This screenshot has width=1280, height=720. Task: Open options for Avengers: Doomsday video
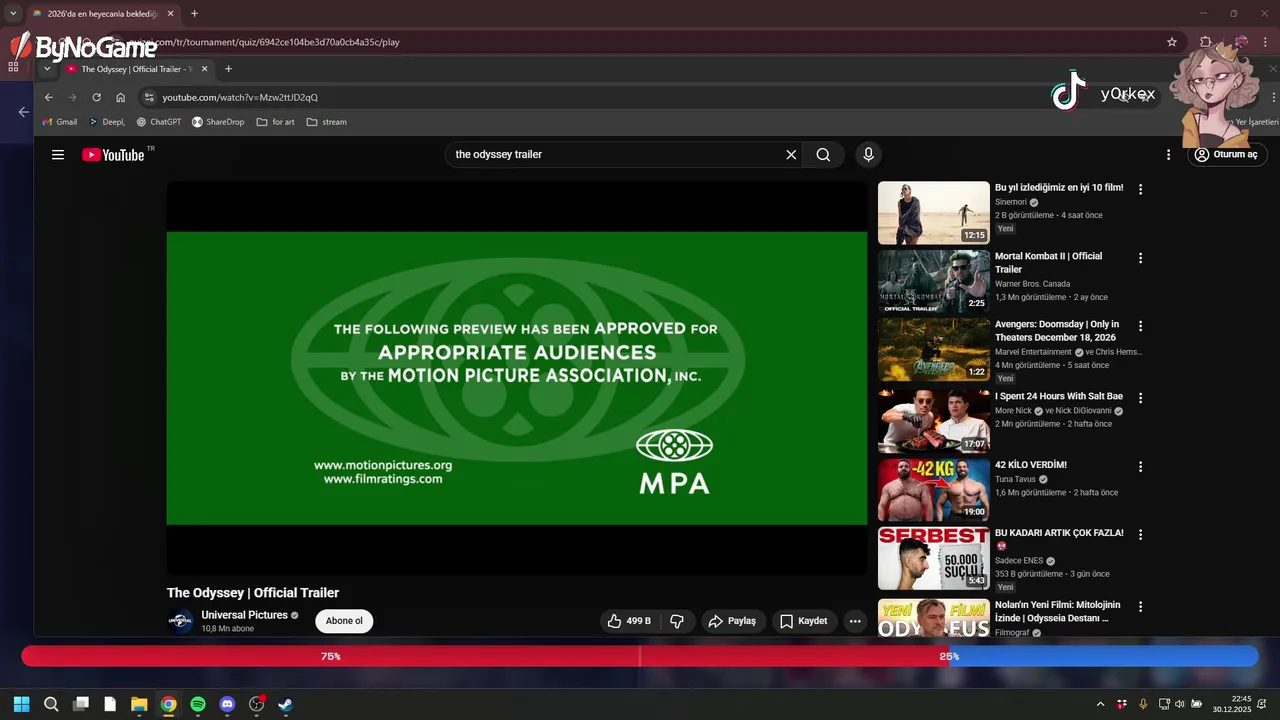pos(1140,326)
